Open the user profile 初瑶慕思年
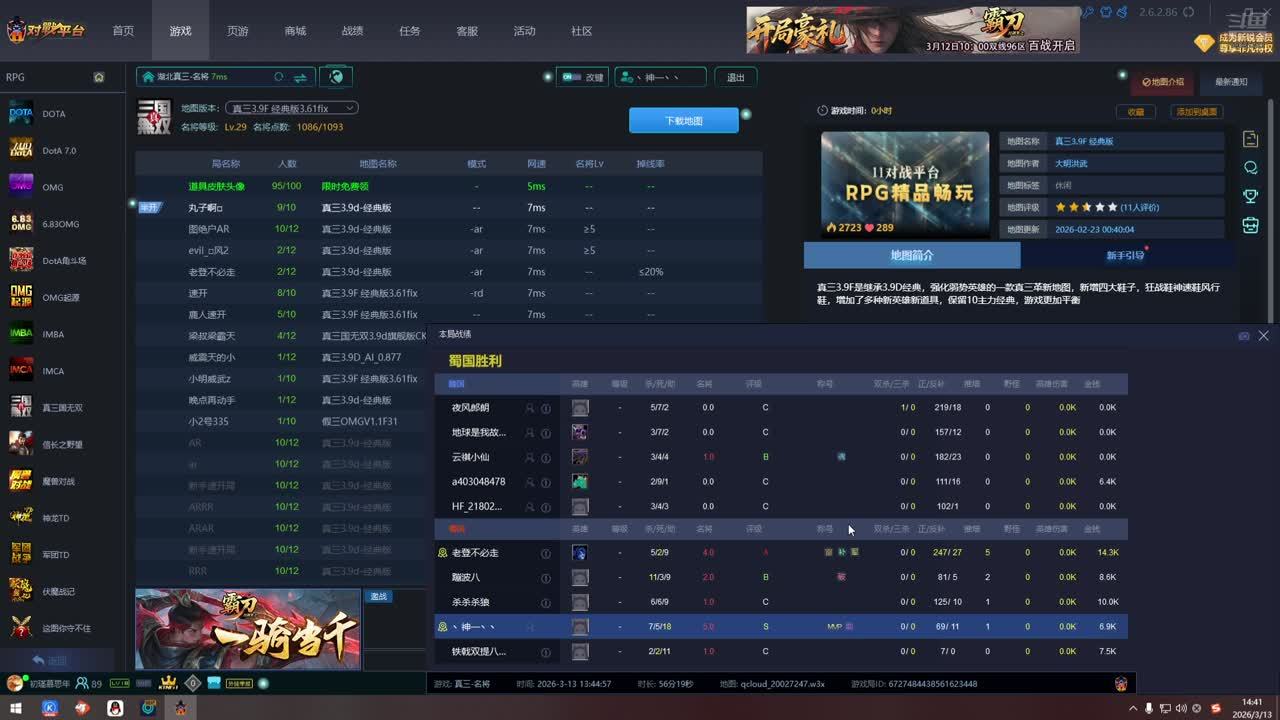This screenshot has height=720, width=1280. [x=38, y=683]
